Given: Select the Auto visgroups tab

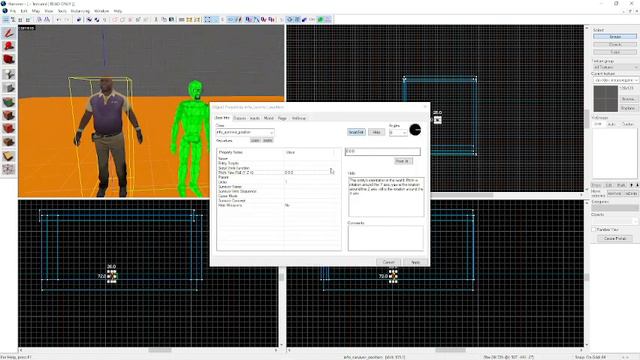Looking at the screenshot, I should [611, 124].
